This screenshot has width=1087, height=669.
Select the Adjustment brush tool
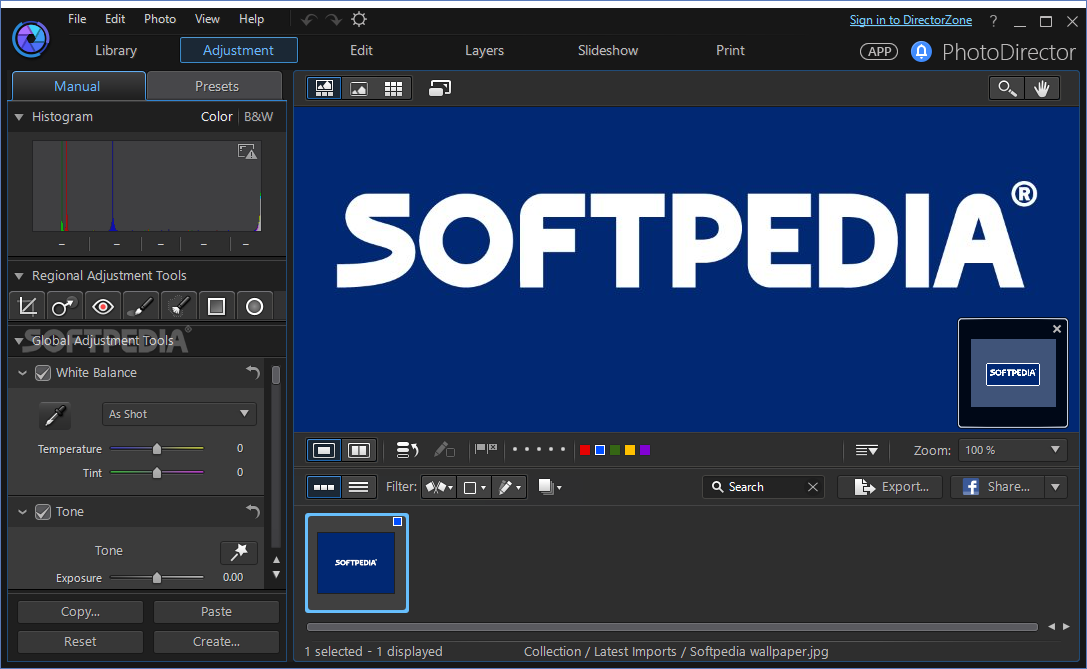click(141, 306)
